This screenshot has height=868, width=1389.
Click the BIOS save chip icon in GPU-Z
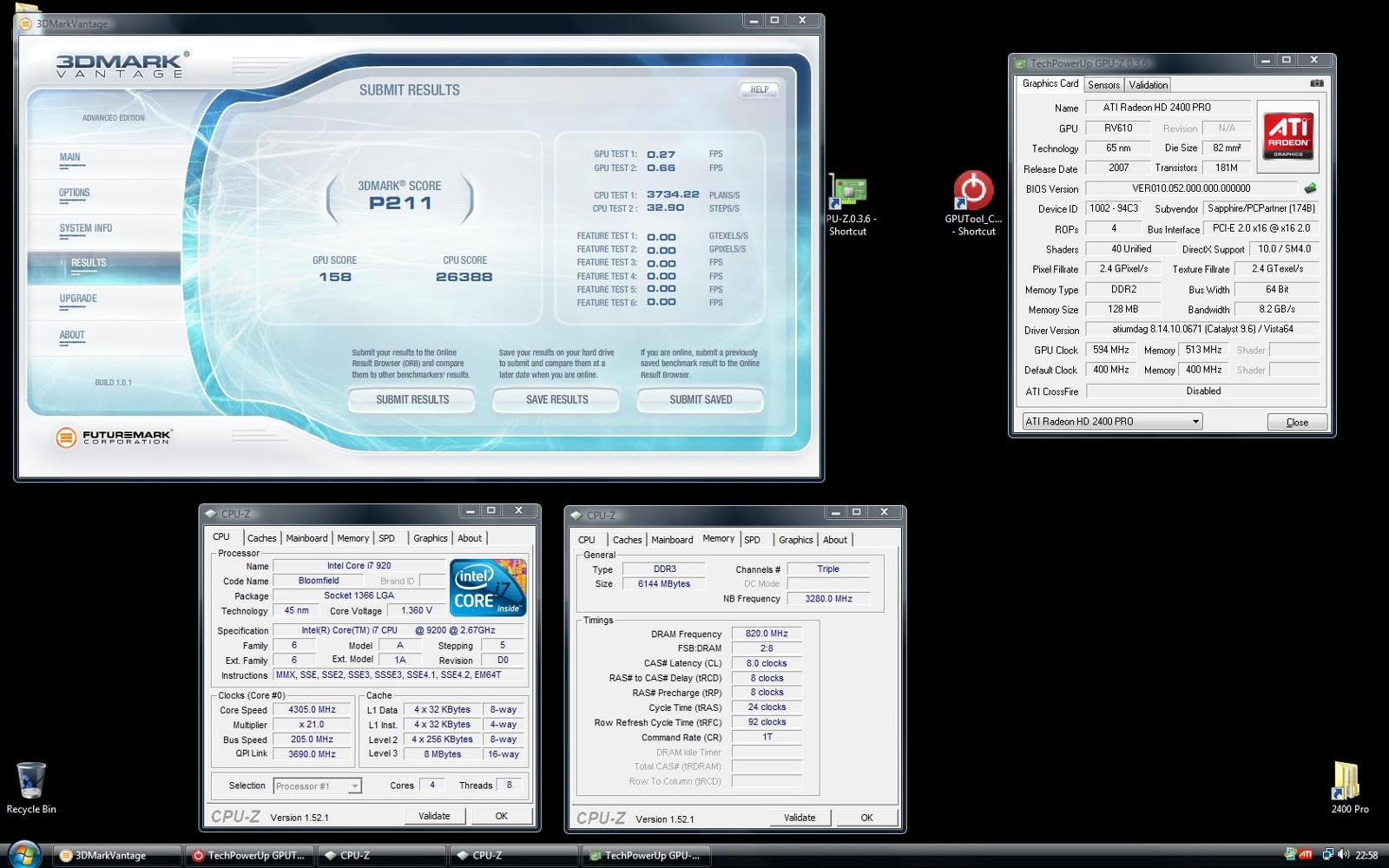(1310, 188)
